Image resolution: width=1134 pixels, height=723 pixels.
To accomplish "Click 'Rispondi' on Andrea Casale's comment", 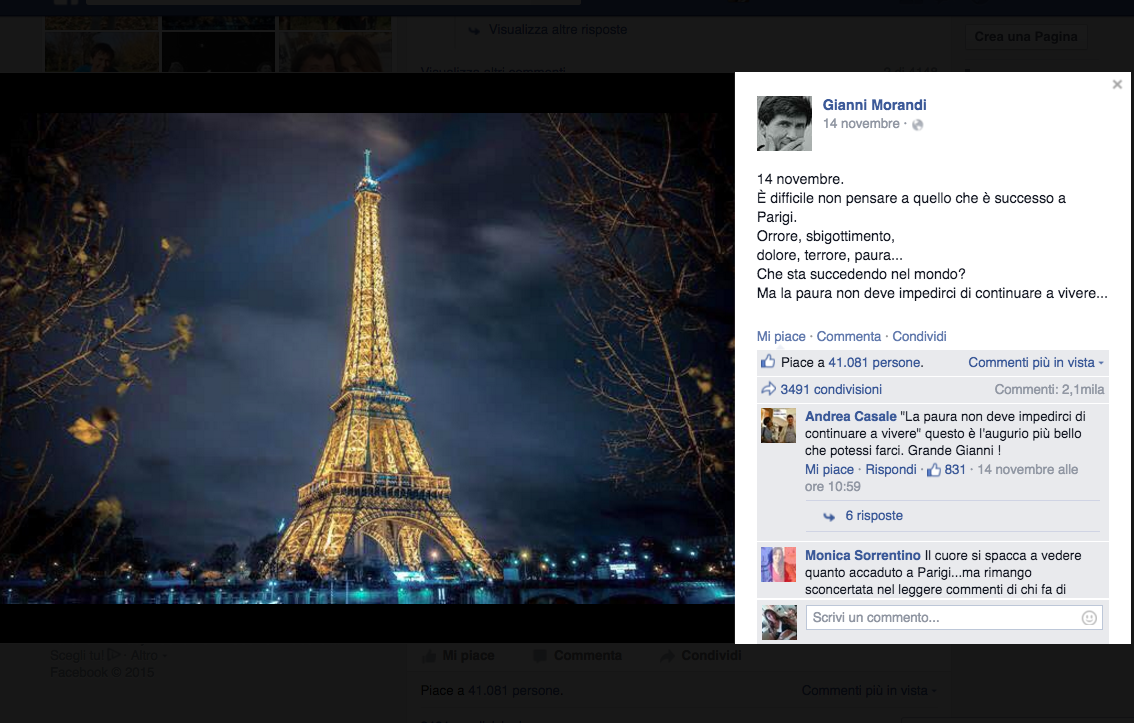I will [x=891, y=469].
